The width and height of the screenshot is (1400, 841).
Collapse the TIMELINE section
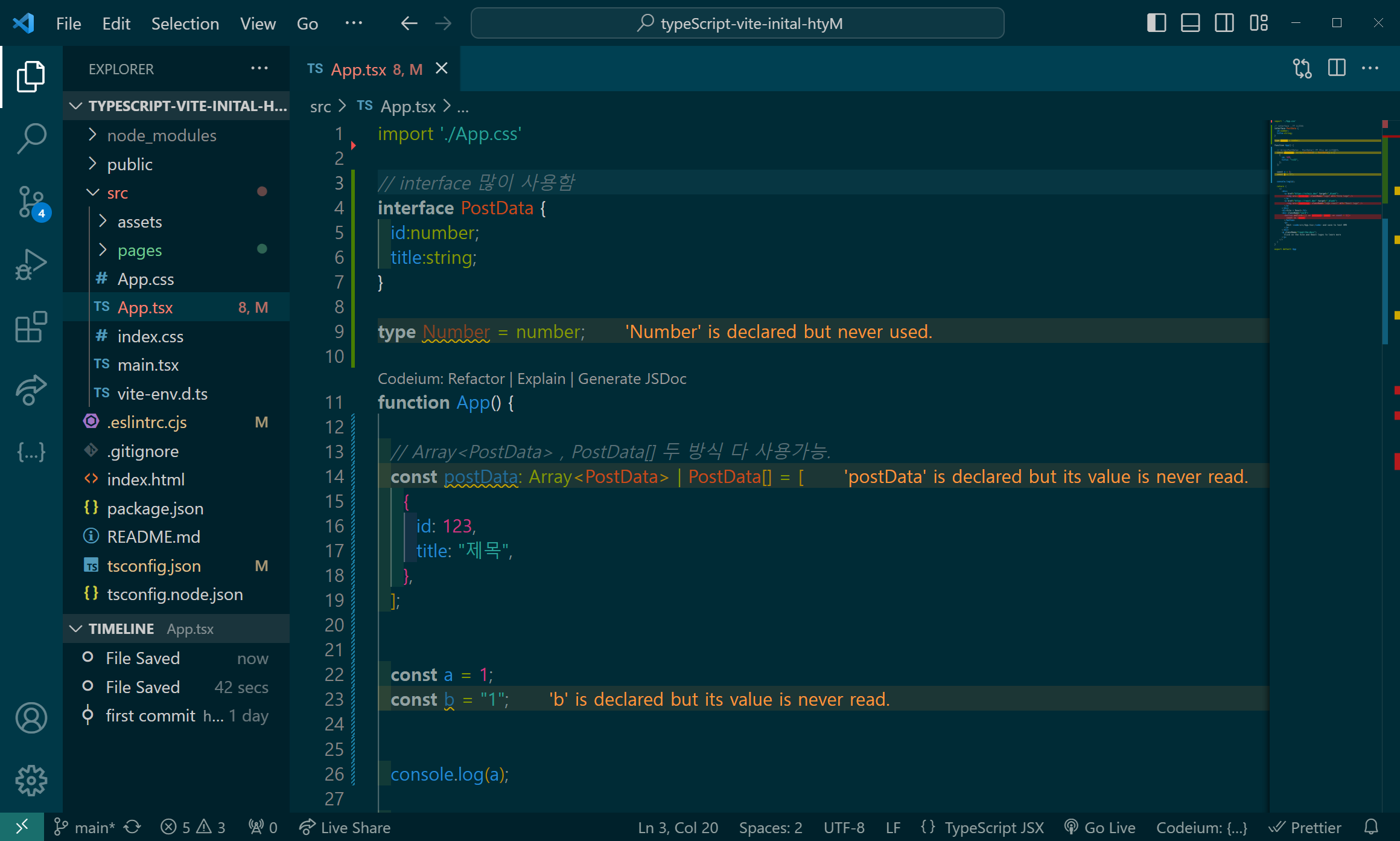[x=176, y=628]
